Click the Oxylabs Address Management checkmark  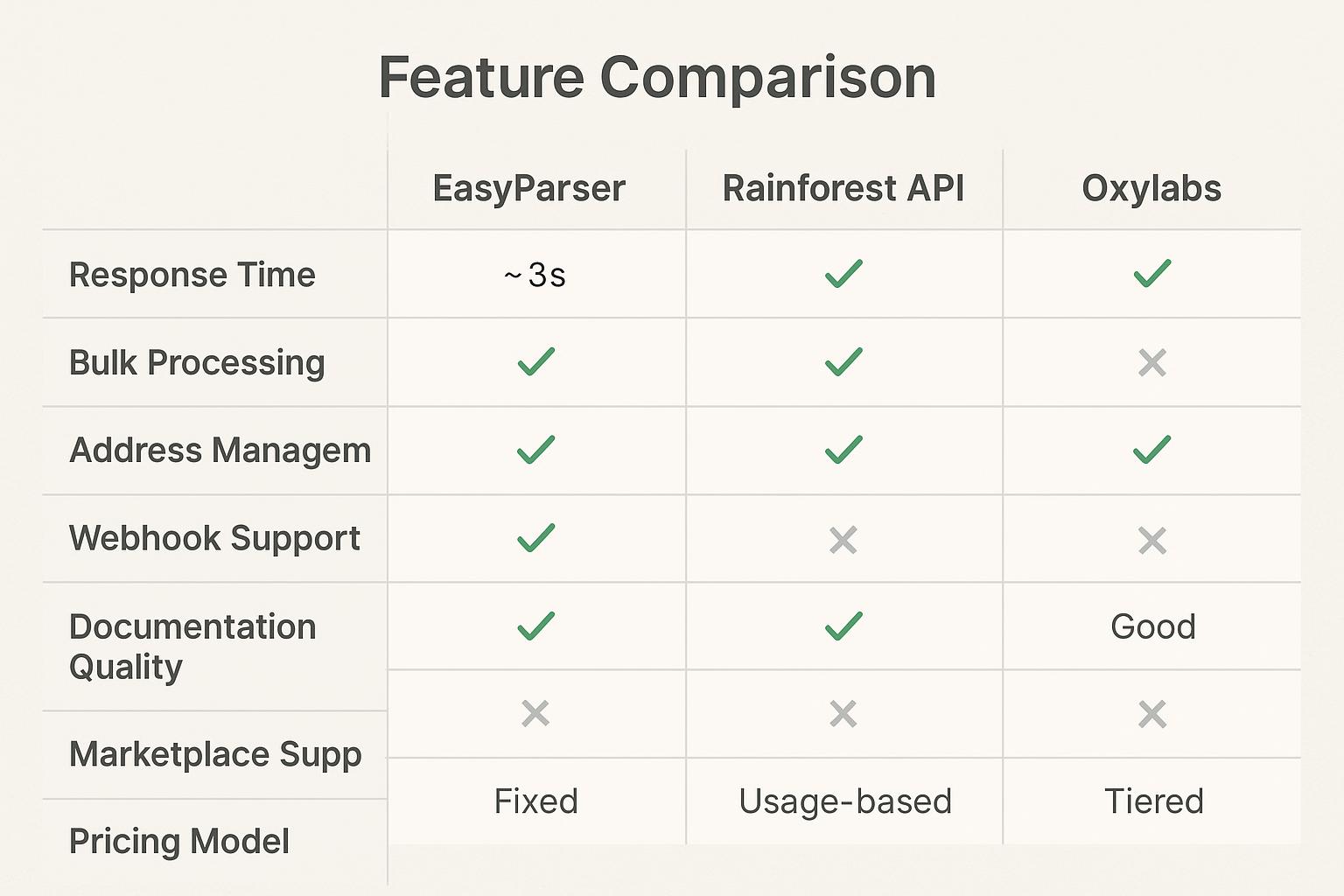pos(1151,450)
